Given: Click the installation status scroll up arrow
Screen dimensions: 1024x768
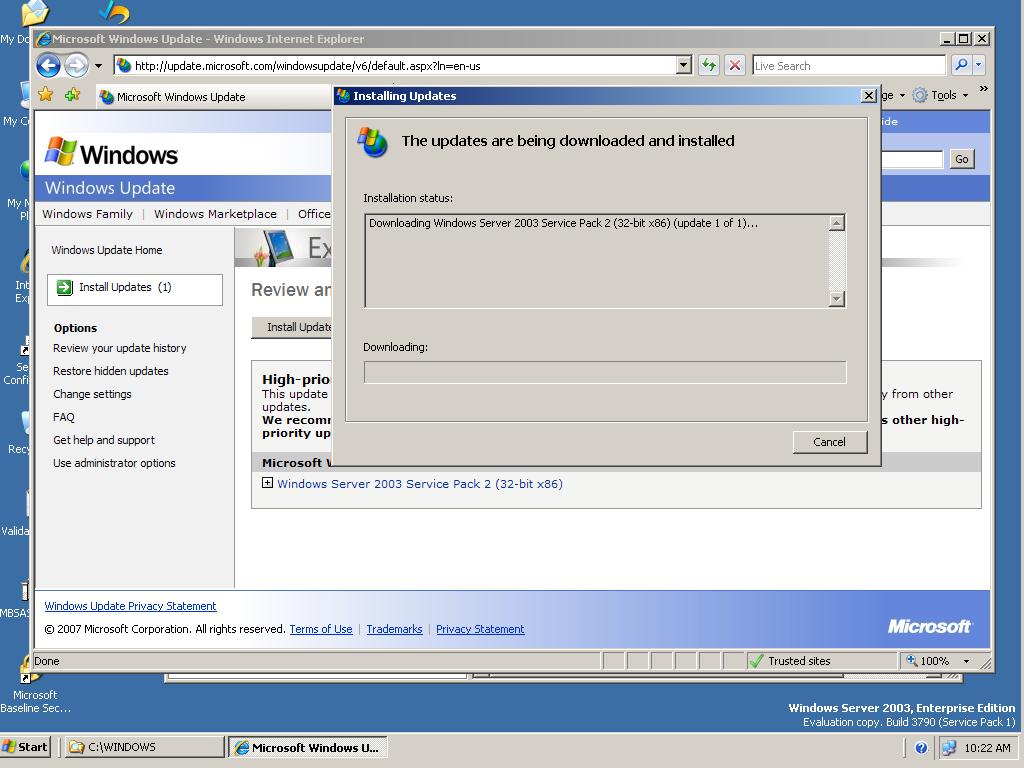Looking at the screenshot, I should (x=837, y=223).
